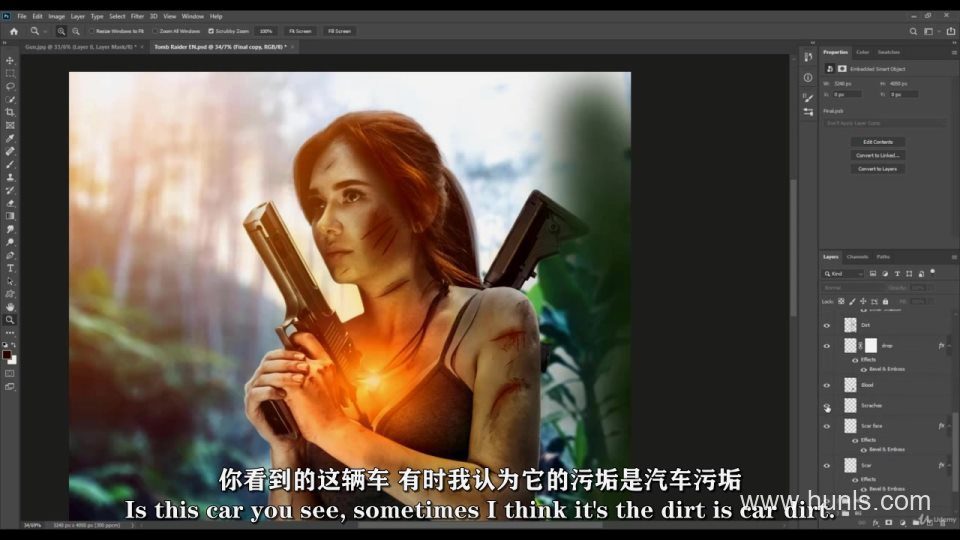Hide the Scar face layer
960x540 pixels.
coord(827,426)
